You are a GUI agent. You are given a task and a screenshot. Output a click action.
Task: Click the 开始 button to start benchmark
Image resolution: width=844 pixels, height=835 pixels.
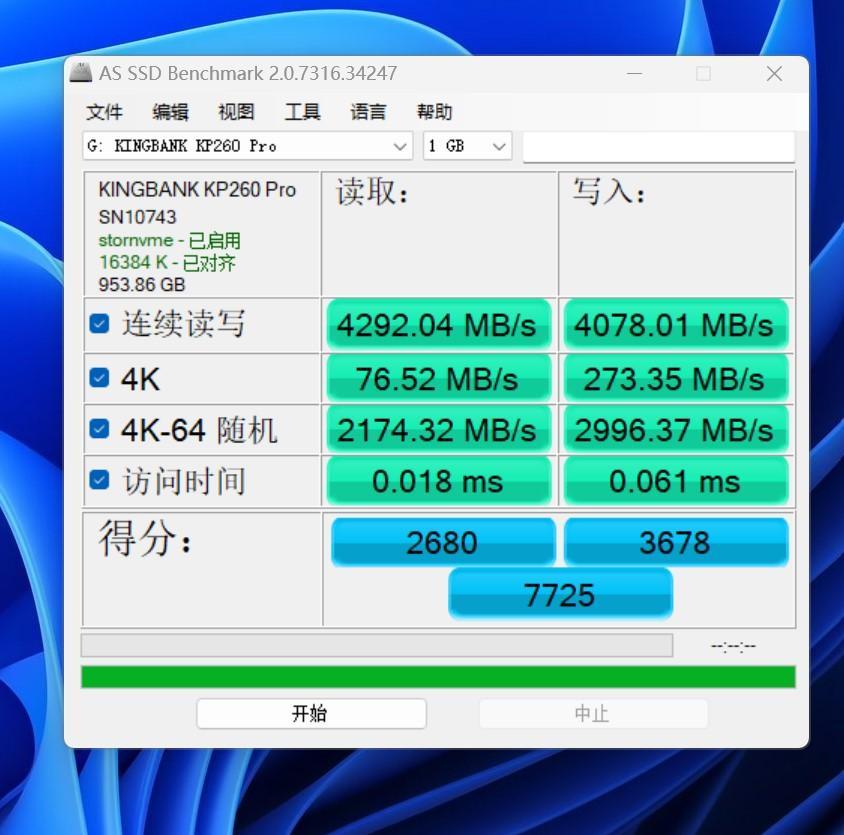pyautogui.click(x=311, y=713)
